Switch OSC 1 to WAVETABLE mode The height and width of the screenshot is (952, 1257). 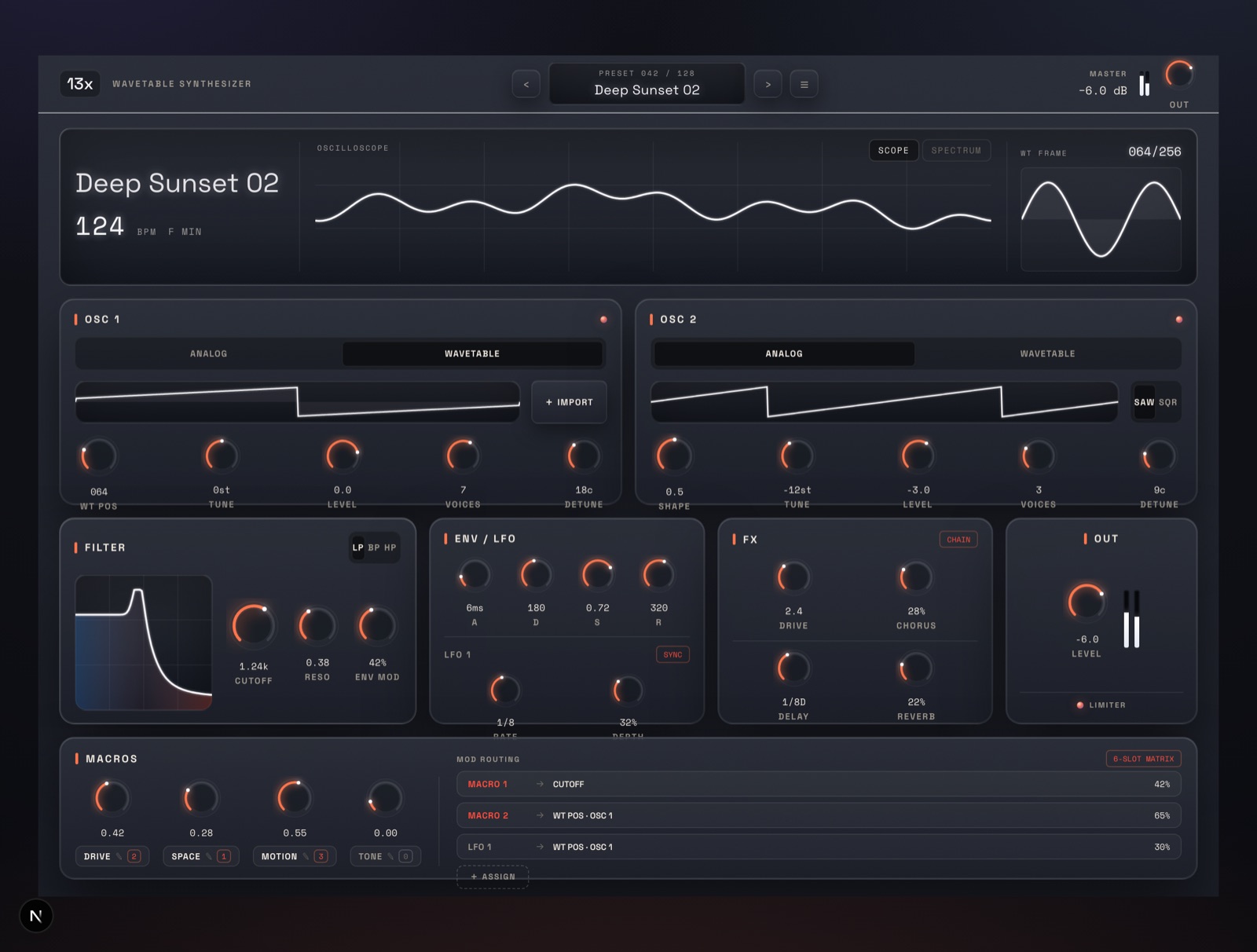pos(472,353)
